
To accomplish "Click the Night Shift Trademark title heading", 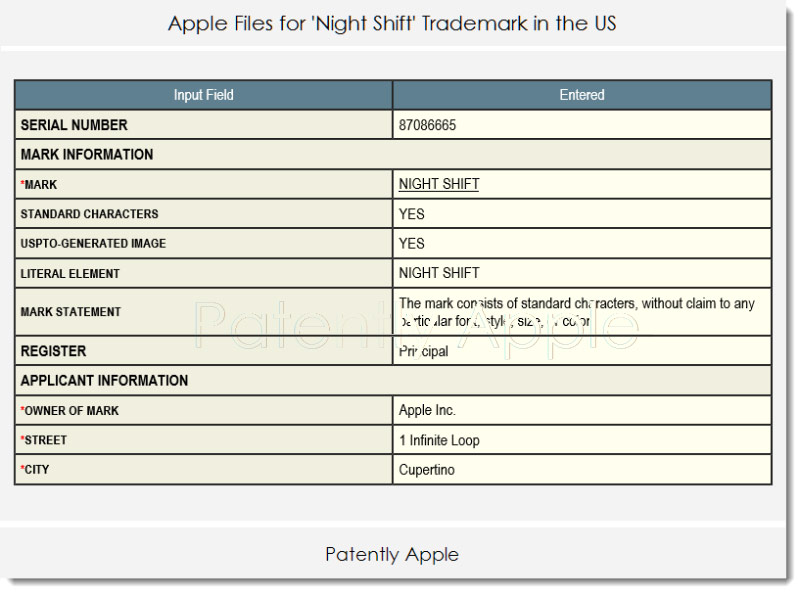I will 392,23.
